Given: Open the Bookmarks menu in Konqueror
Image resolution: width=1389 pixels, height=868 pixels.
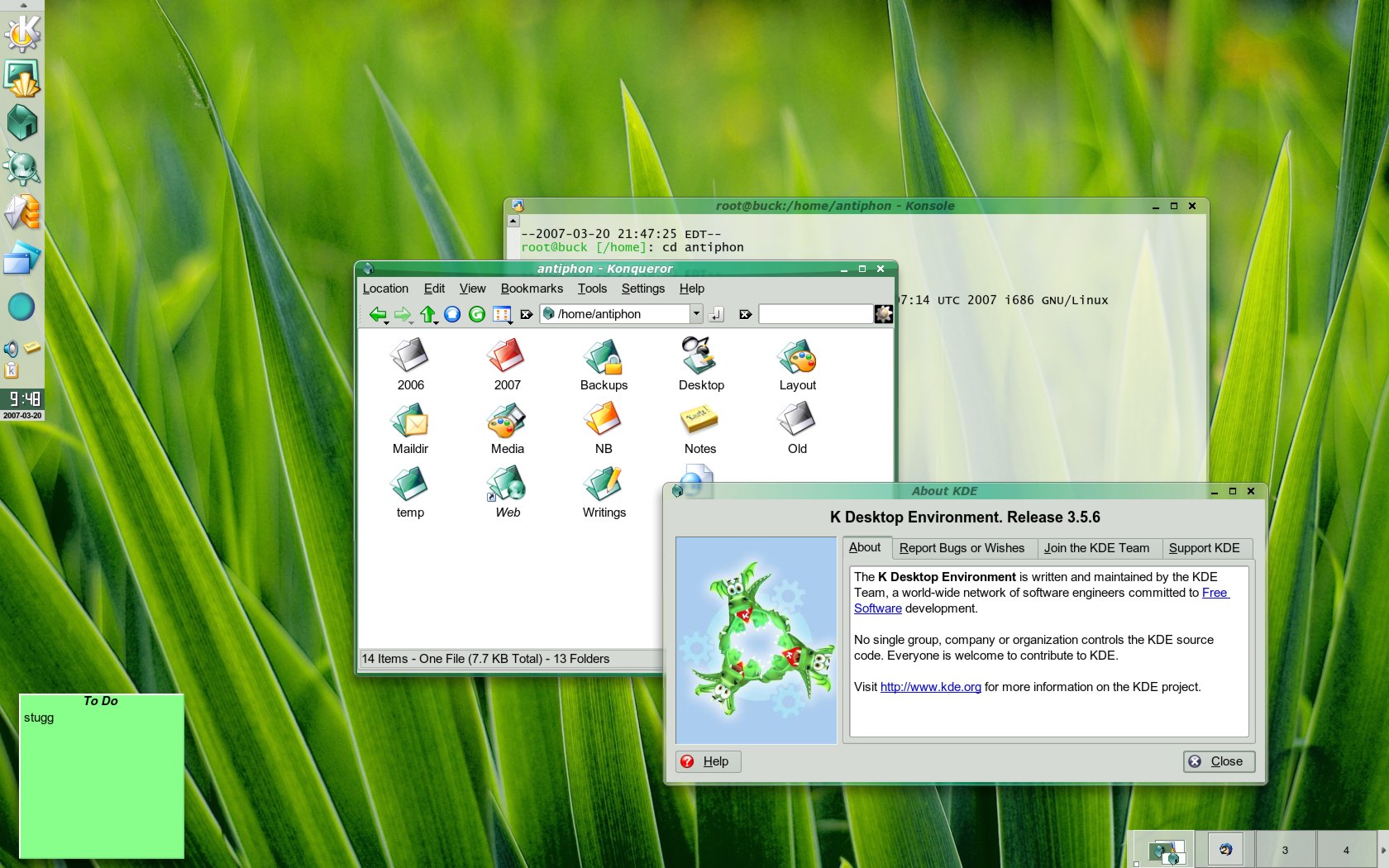Looking at the screenshot, I should point(532,289).
